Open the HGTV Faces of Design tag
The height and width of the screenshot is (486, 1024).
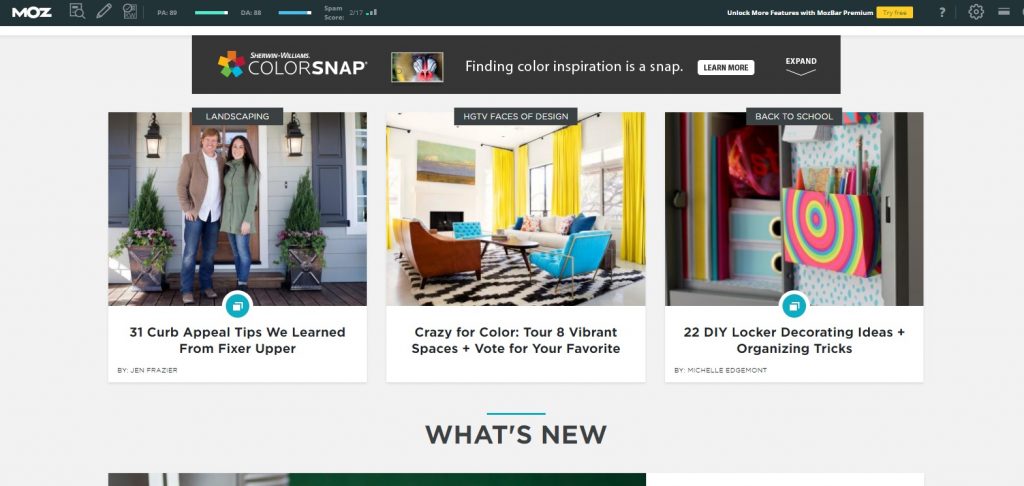(516, 116)
